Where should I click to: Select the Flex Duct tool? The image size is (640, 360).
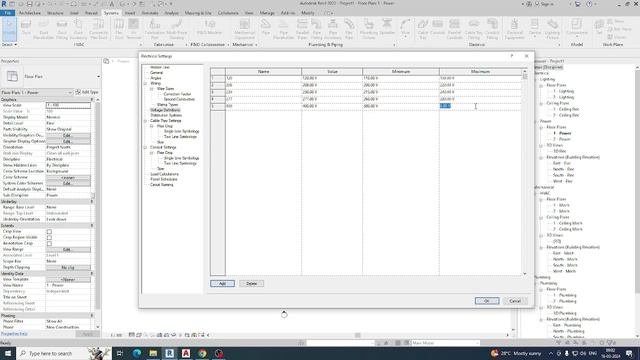pyautogui.click(x=119, y=28)
